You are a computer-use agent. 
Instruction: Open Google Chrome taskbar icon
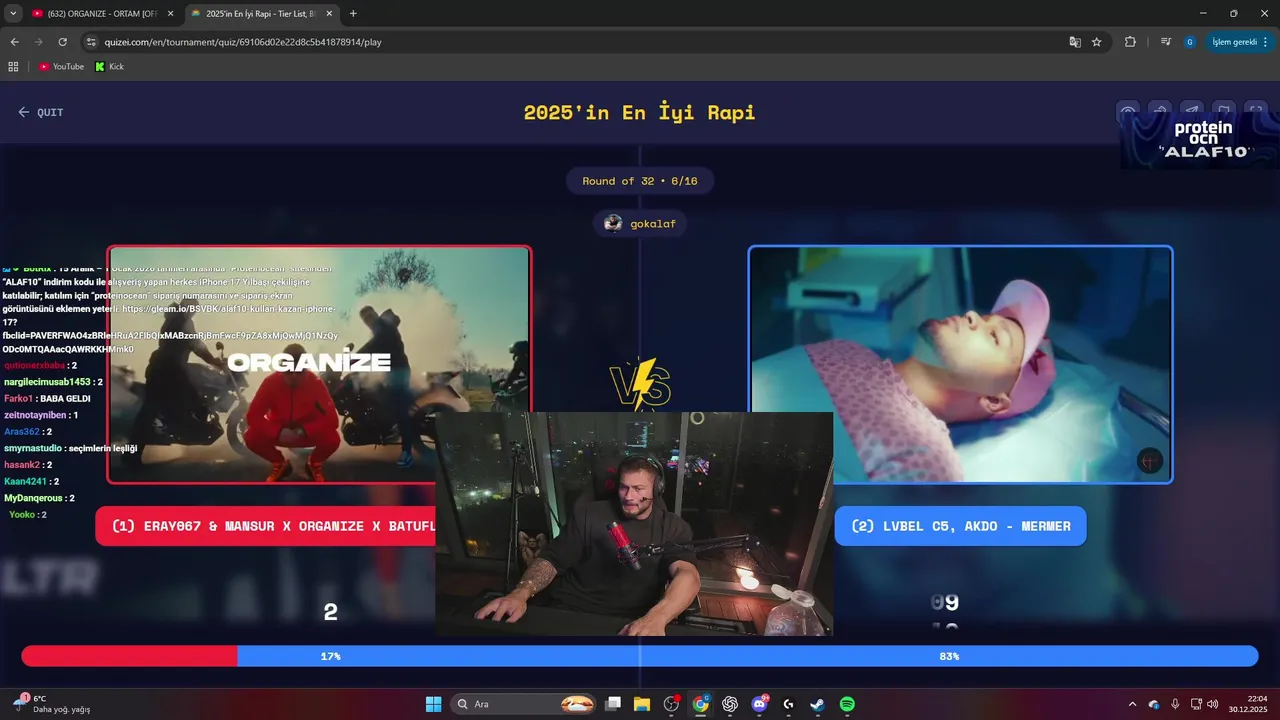pyautogui.click(x=701, y=704)
